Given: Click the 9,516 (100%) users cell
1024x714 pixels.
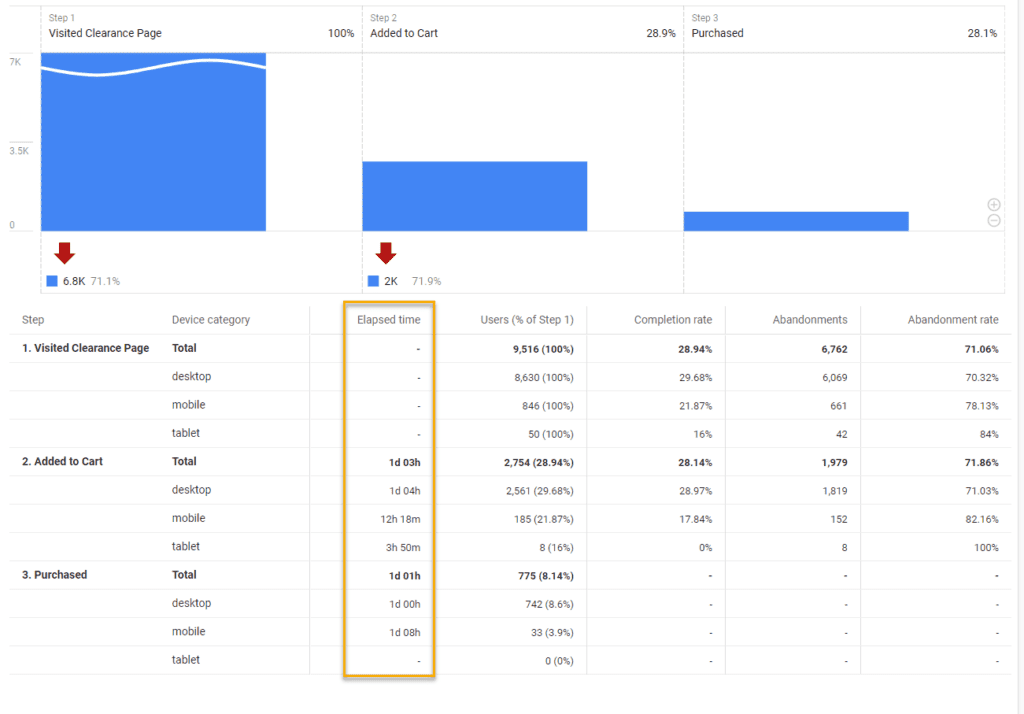Looking at the screenshot, I should 543,349.
